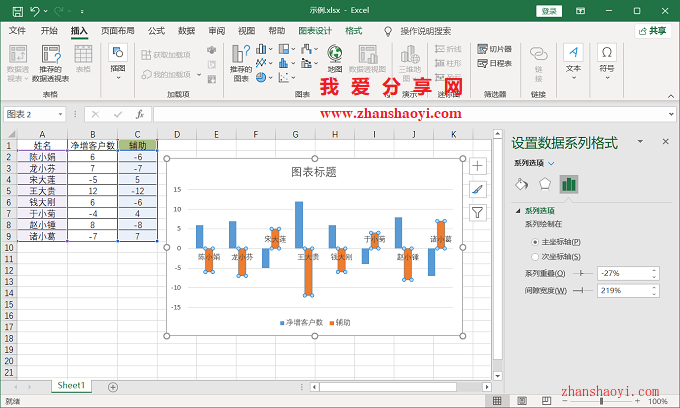Image resolution: width=680 pixels, height=408 pixels.
Task: Increase Gap Width stepper up arrow
Action: click(654, 287)
